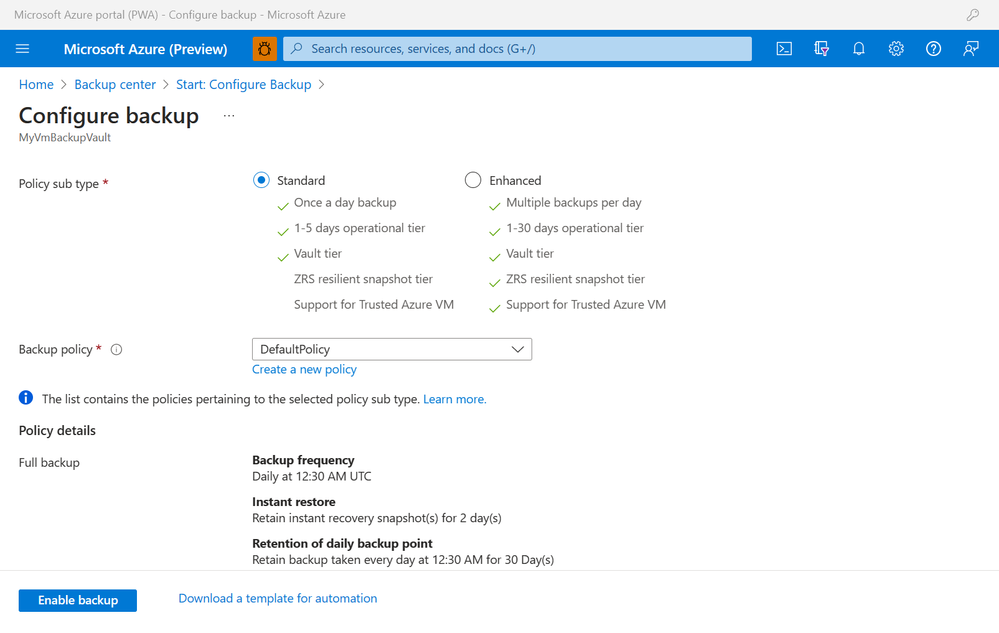Click the info icon beside Backup policy
The height and width of the screenshot is (633, 999).
(x=116, y=349)
